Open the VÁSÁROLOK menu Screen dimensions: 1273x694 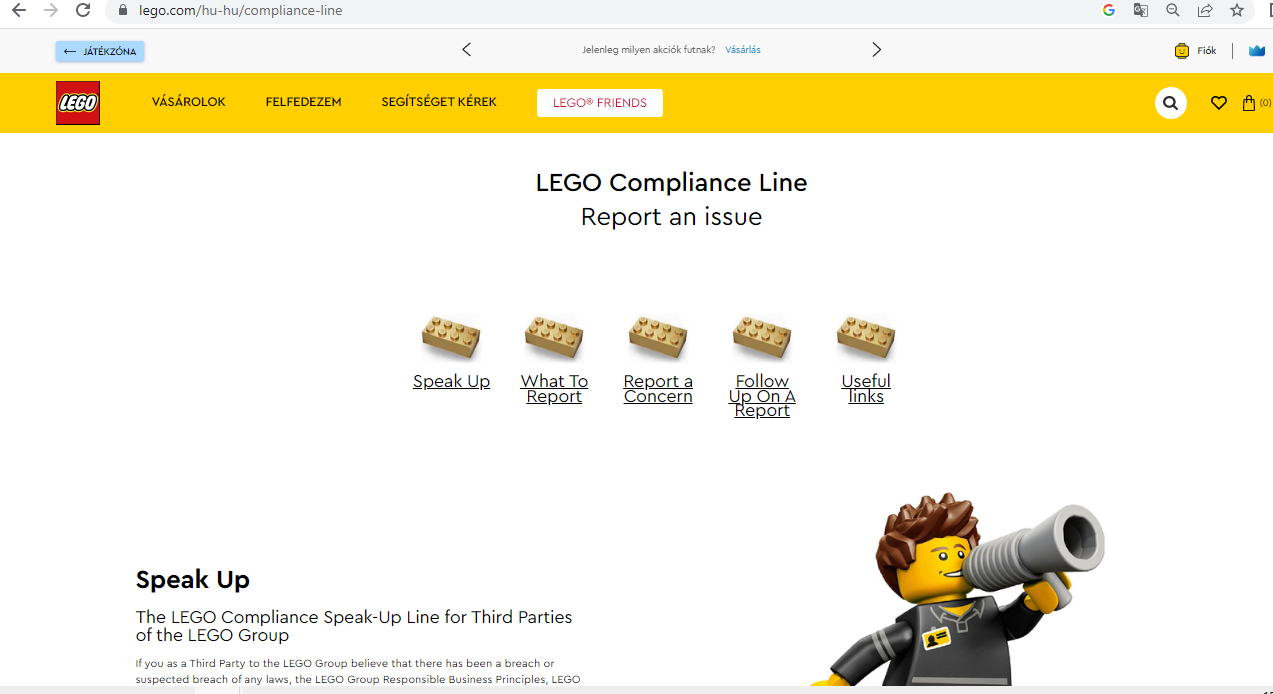tap(189, 102)
